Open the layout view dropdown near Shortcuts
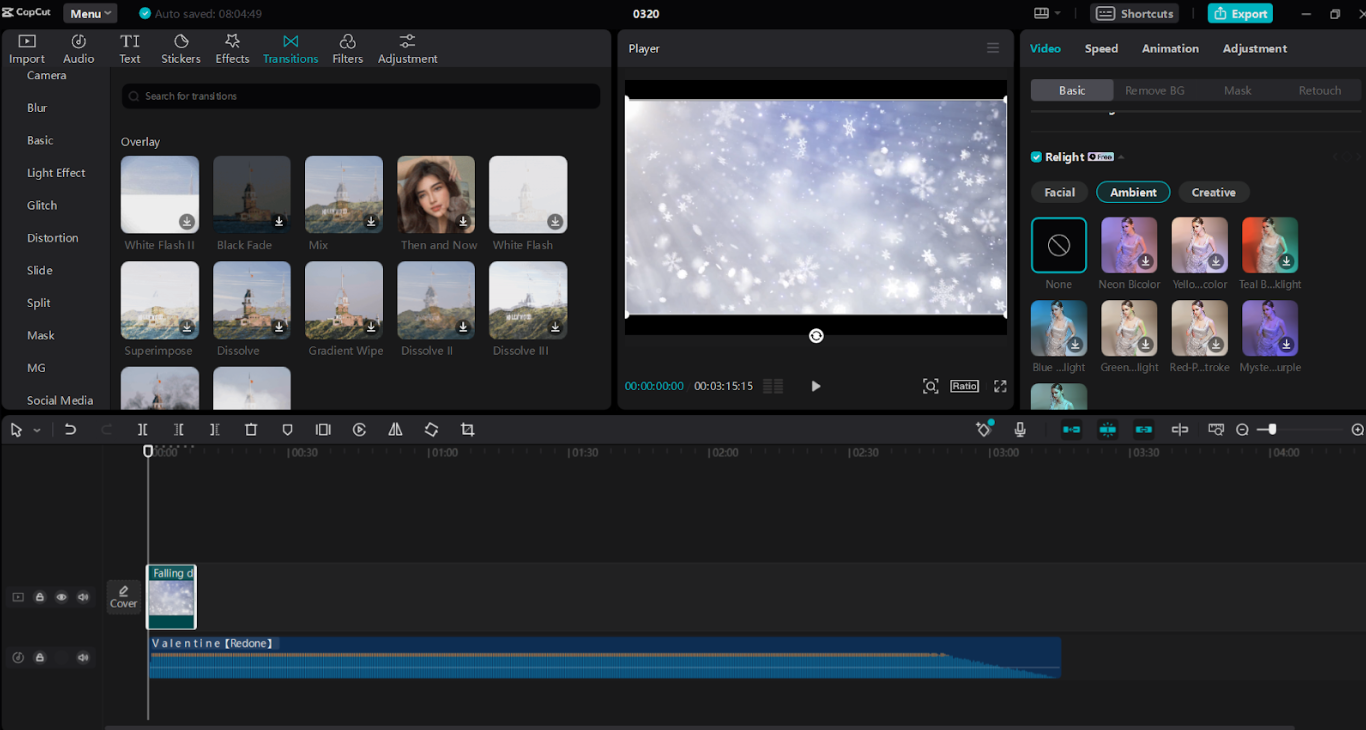This screenshot has height=730, width=1366. point(1044,13)
